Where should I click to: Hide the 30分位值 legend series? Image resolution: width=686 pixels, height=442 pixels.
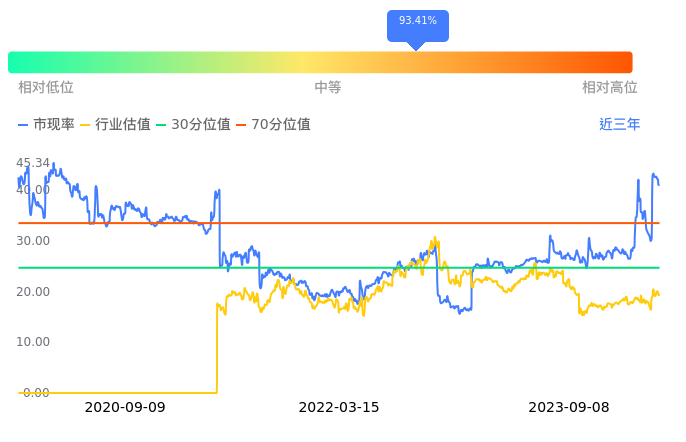click(194, 125)
